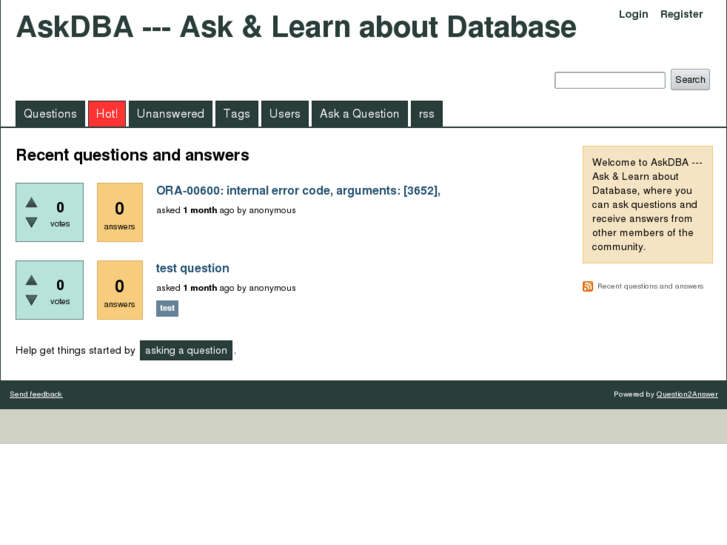Open the Questions tab
Screen dimensions: 727x545
(50, 114)
